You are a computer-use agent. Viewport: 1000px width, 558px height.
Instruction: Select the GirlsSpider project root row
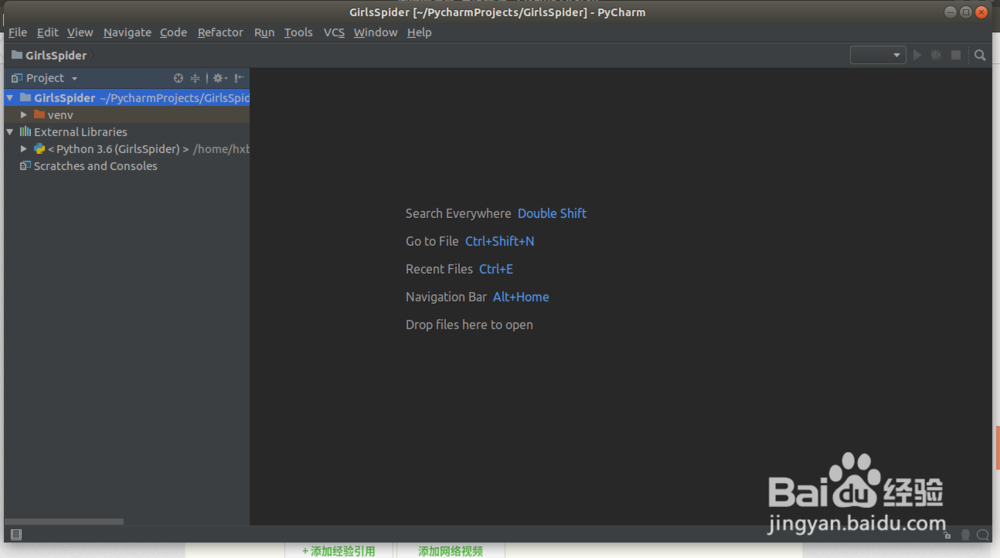click(127, 98)
